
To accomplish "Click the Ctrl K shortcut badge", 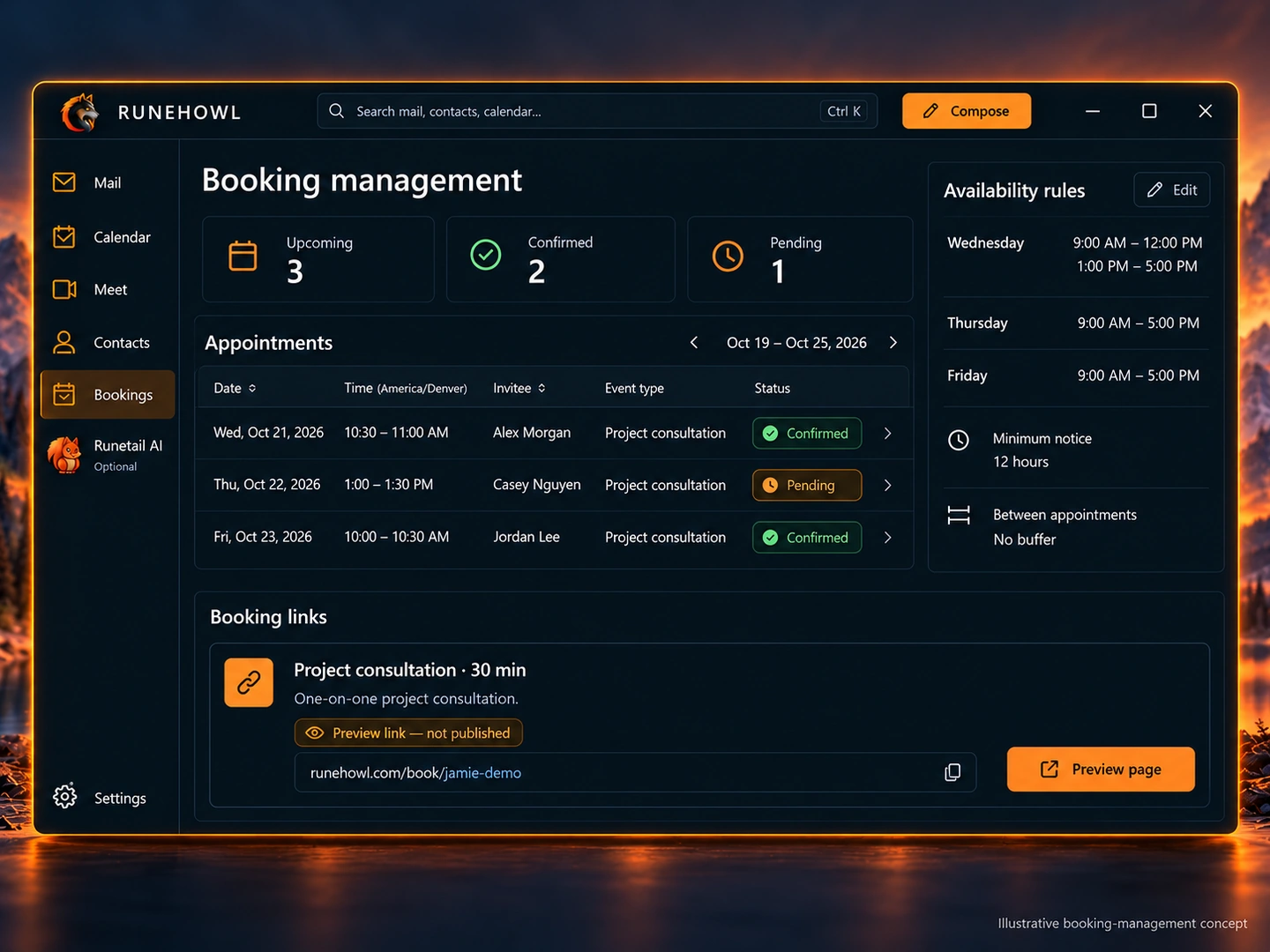I will (x=844, y=111).
